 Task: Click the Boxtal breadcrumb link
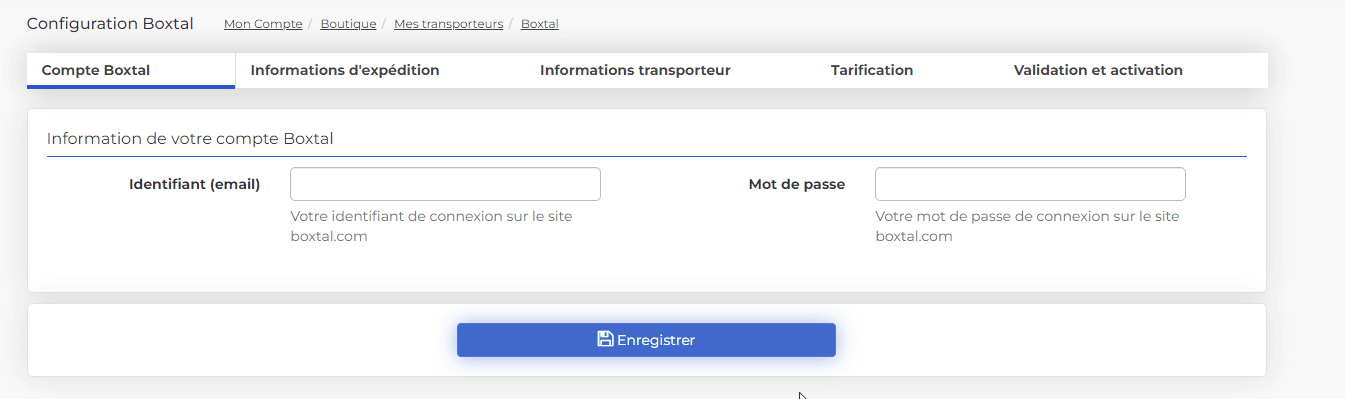tap(540, 24)
